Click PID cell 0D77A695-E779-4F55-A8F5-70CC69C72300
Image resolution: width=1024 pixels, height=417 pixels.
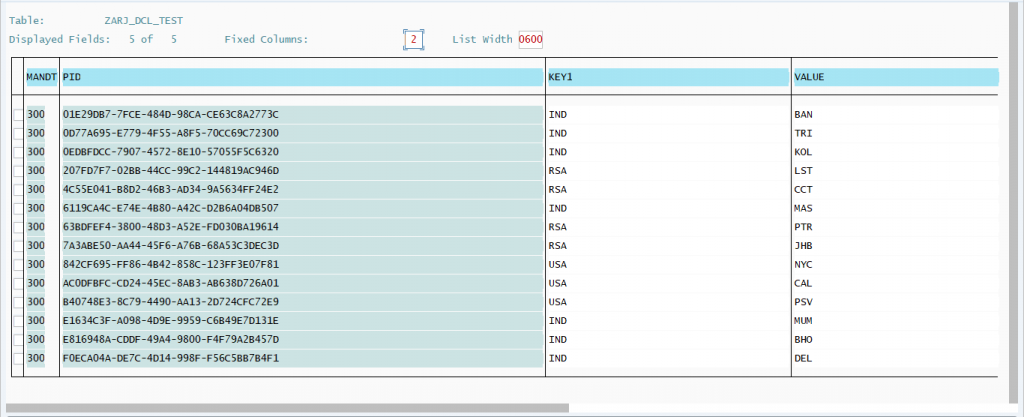302,133
